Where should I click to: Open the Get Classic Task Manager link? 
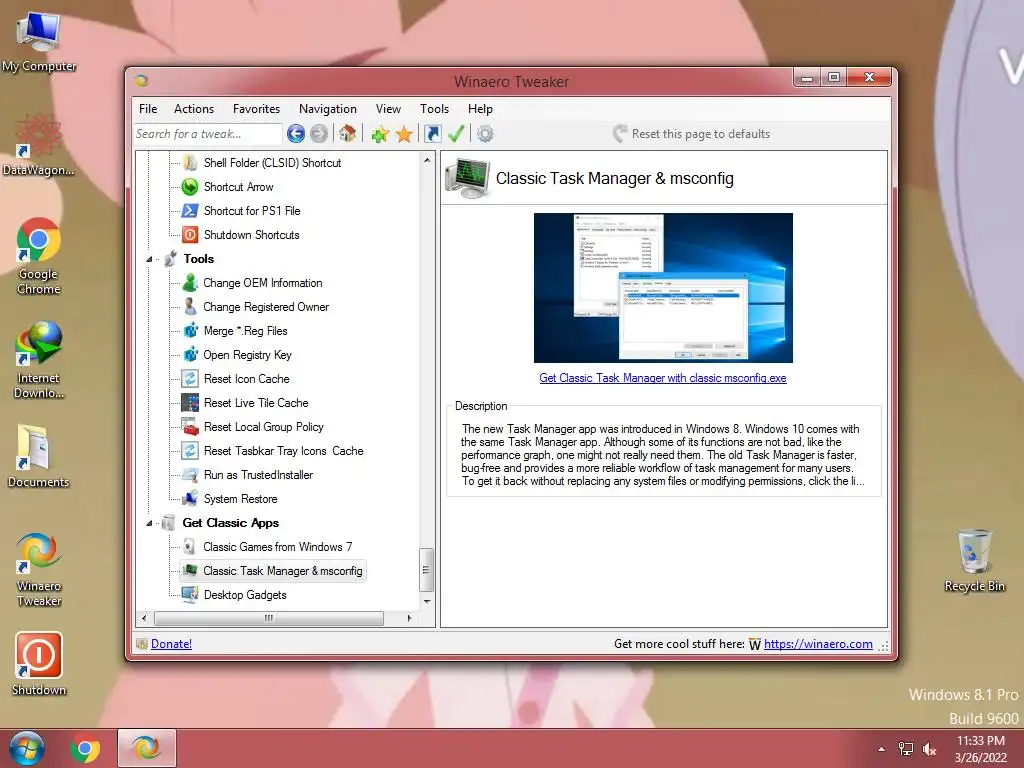pyautogui.click(x=663, y=378)
